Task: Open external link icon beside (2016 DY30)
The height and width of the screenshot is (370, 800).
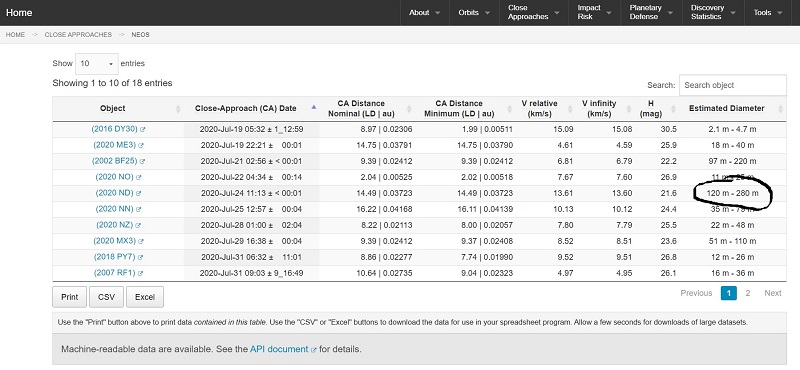Action: click(x=142, y=130)
